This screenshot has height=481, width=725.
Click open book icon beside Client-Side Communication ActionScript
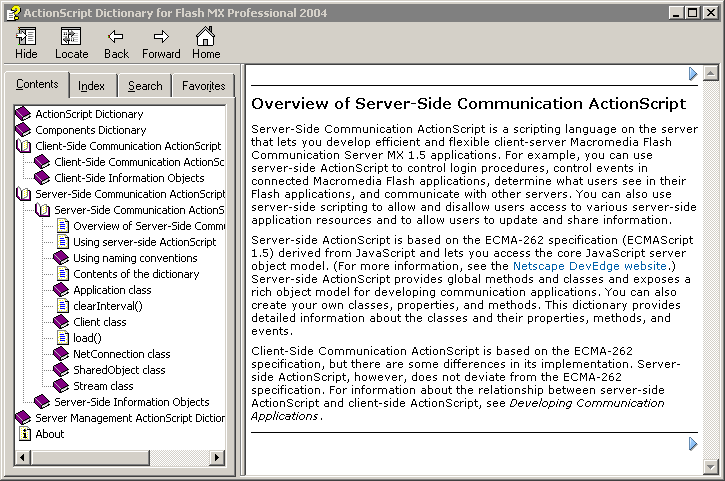click(23, 146)
